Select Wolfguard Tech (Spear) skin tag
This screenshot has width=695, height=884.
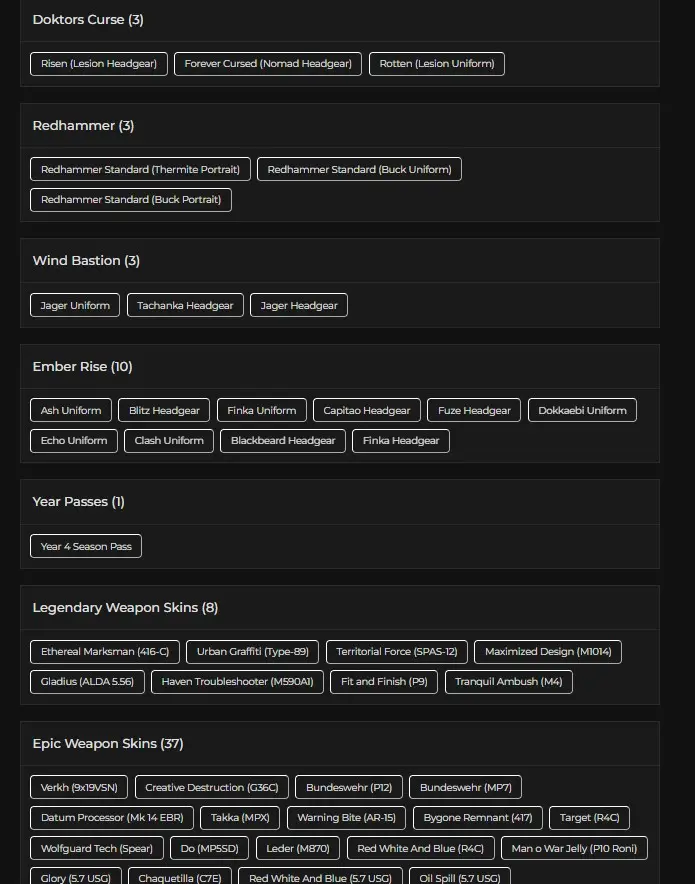[x=97, y=848]
